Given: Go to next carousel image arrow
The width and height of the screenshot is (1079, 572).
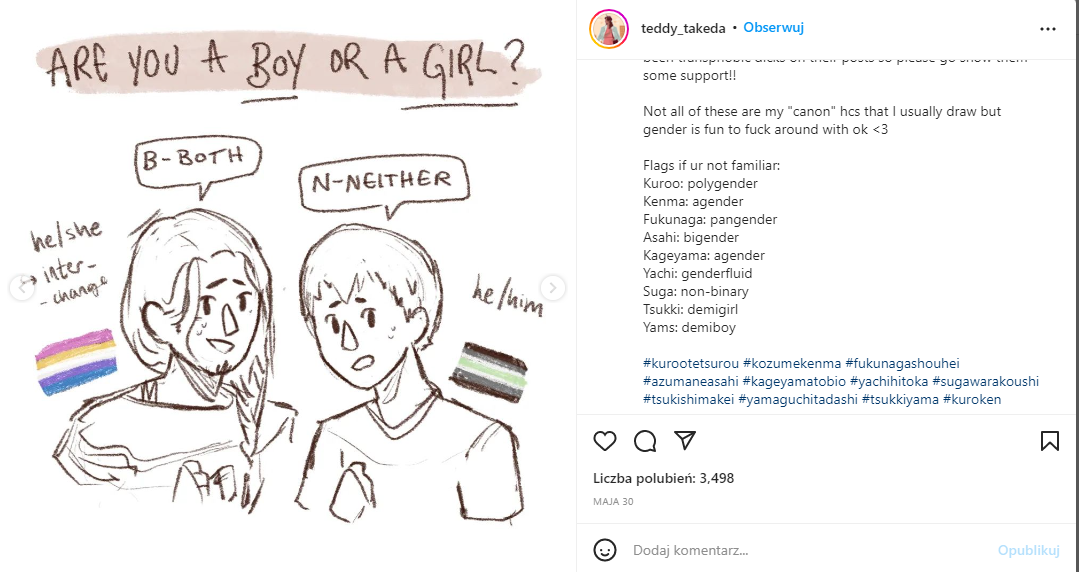Looking at the screenshot, I should [x=553, y=288].
